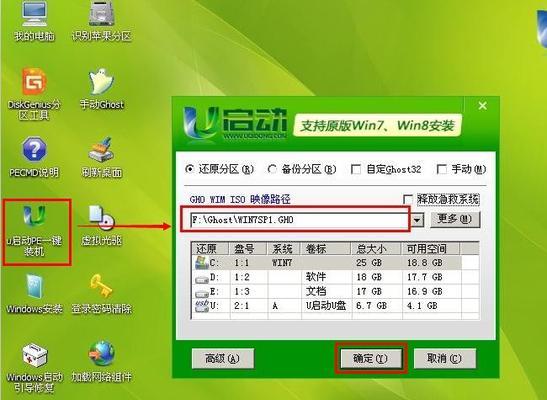Enable the 手动(M) checkbox
This screenshot has height=400, width=547.
coord(442,169)
